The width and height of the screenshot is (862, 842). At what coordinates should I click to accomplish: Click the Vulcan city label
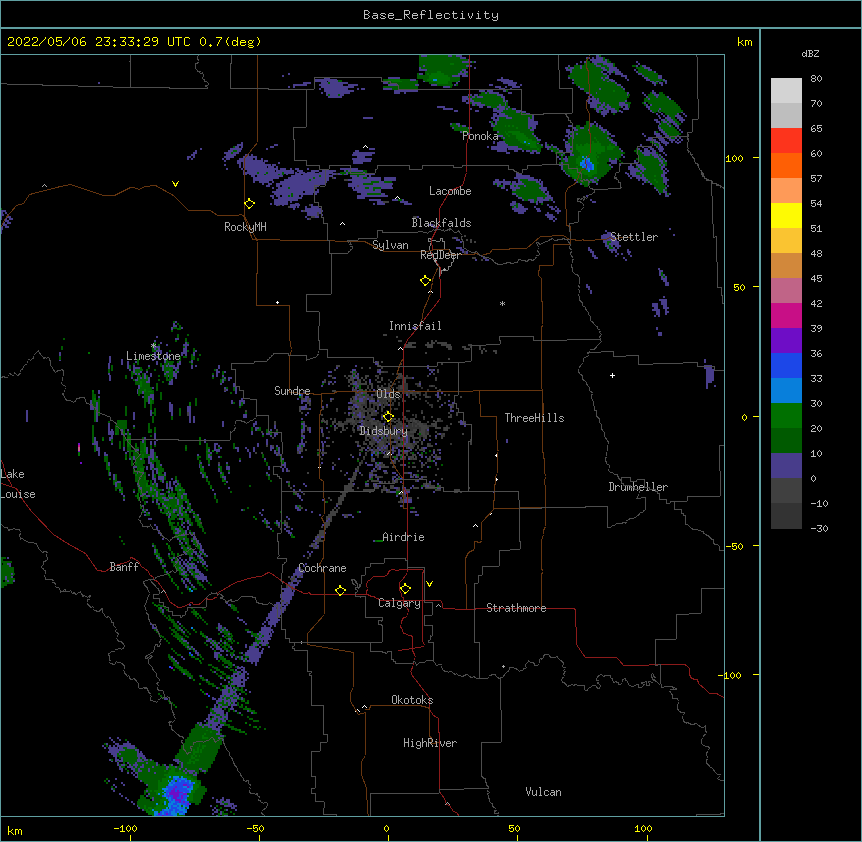tap(543, 792)
